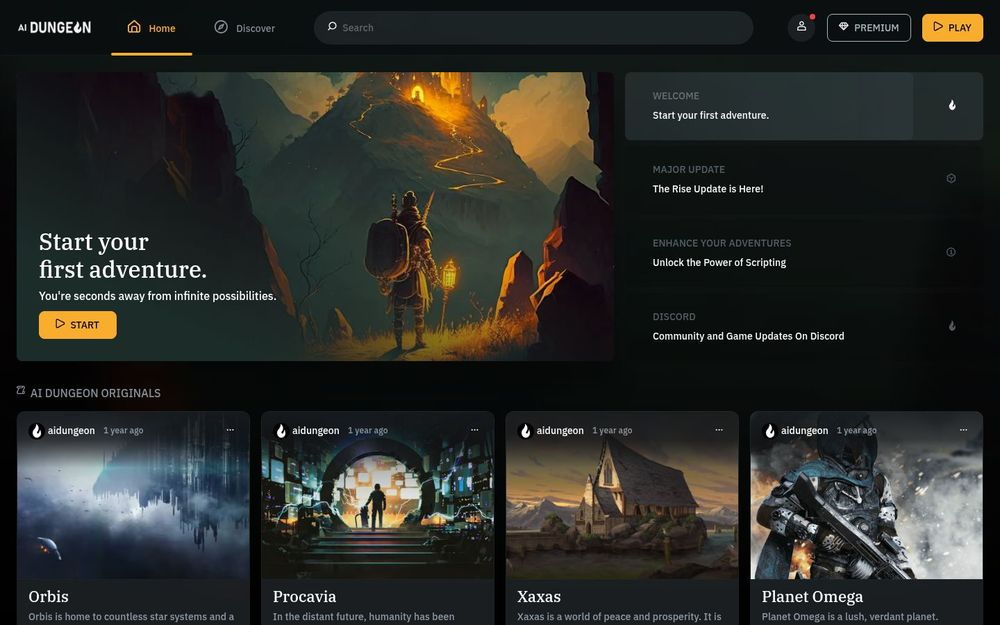Click aidungeon avatar on Procavia card
The width and height of the screenshot is (1000, 625).
(281, 431)
